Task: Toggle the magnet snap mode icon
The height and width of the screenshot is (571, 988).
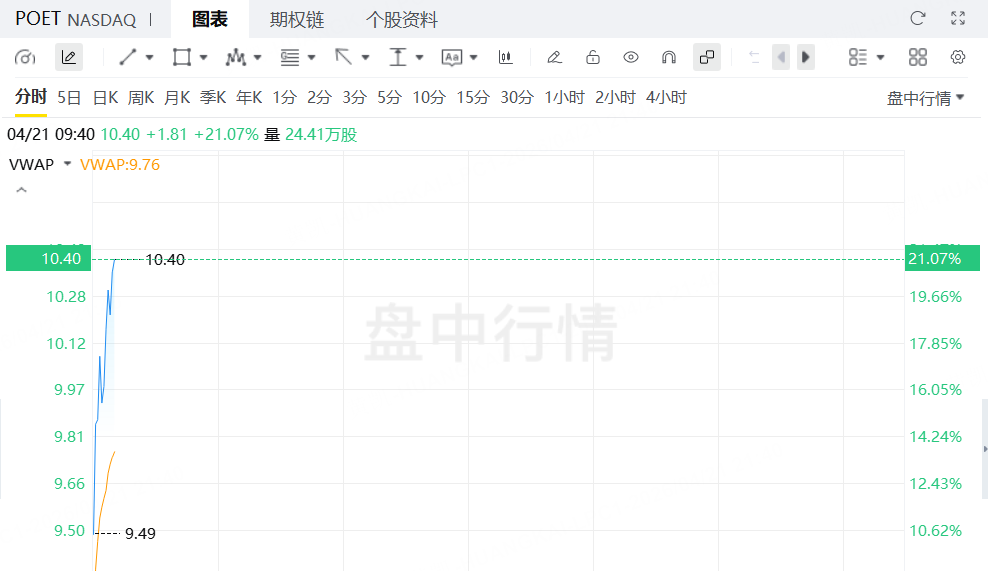Action: 669,57
